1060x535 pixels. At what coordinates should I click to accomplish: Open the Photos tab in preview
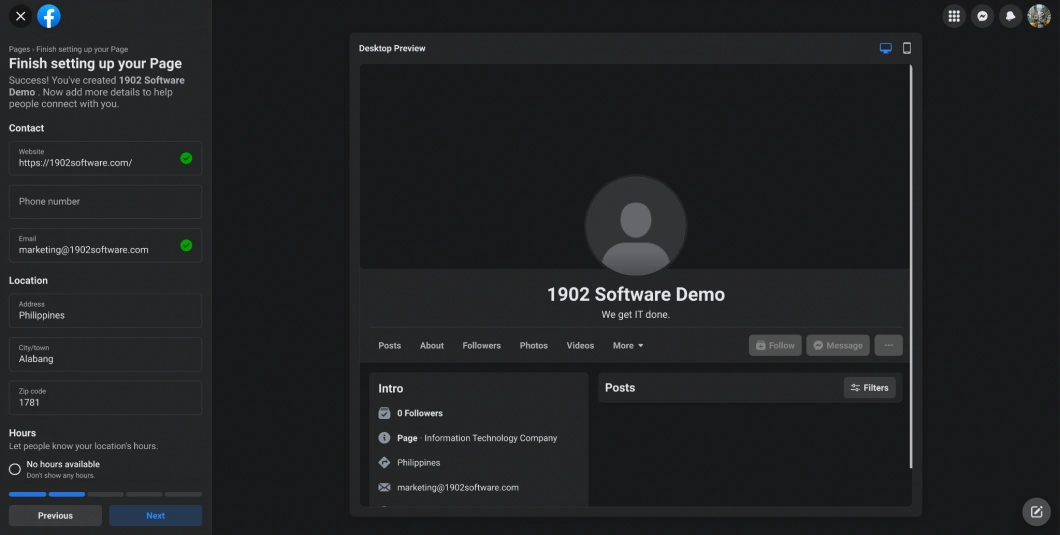[533, 346]
